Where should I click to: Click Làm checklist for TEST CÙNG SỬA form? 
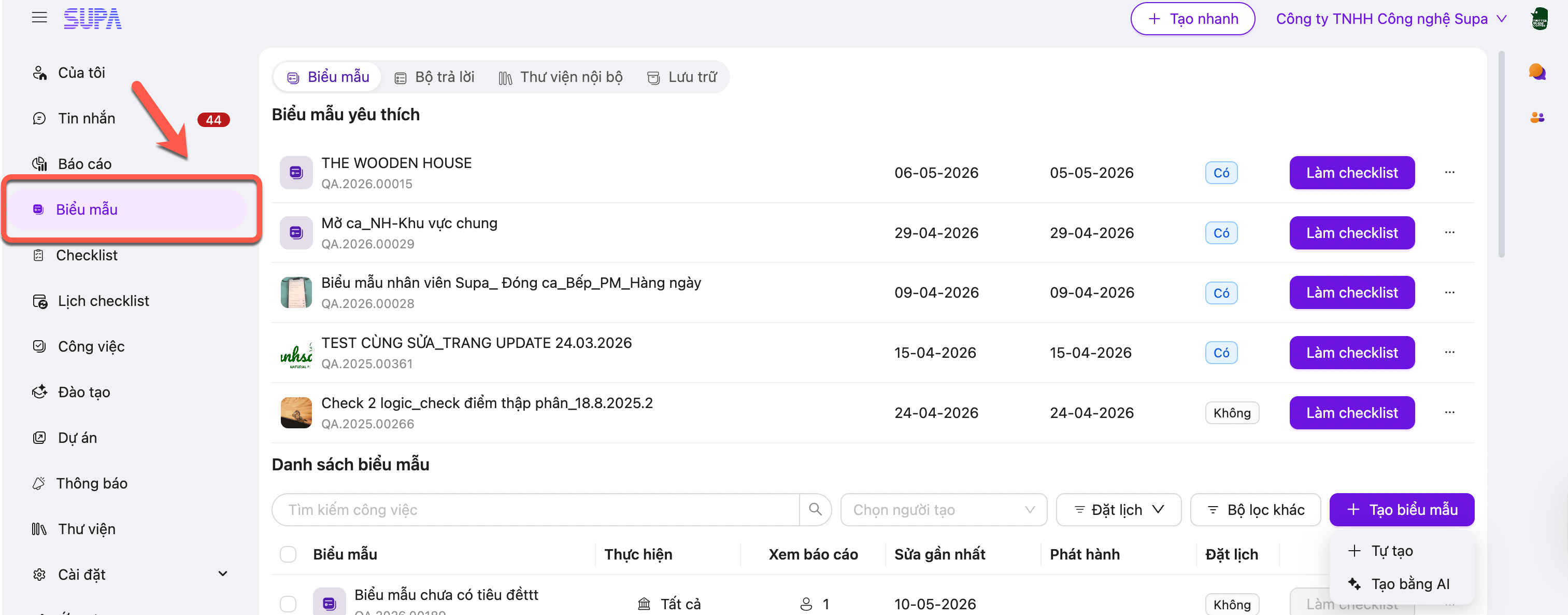tap(1352, 353)
